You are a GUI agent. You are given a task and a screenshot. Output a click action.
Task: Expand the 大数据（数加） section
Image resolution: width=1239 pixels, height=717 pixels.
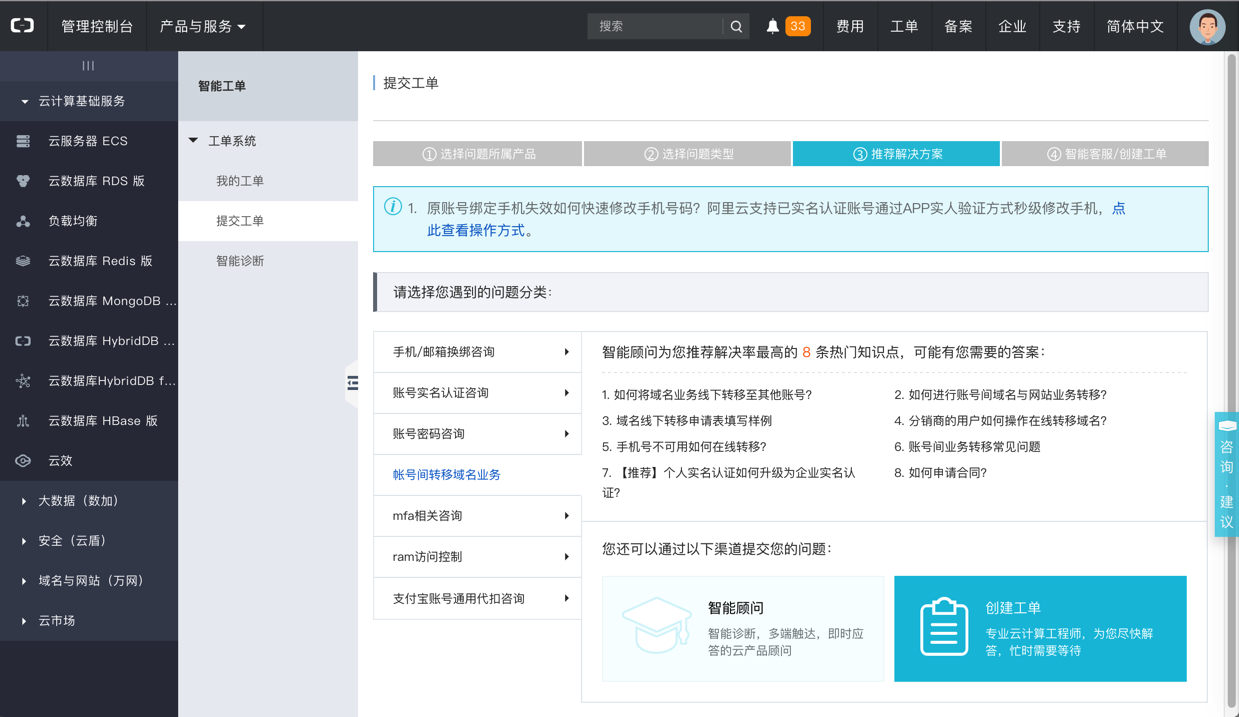pyautogui.click(x=89, y=501)
